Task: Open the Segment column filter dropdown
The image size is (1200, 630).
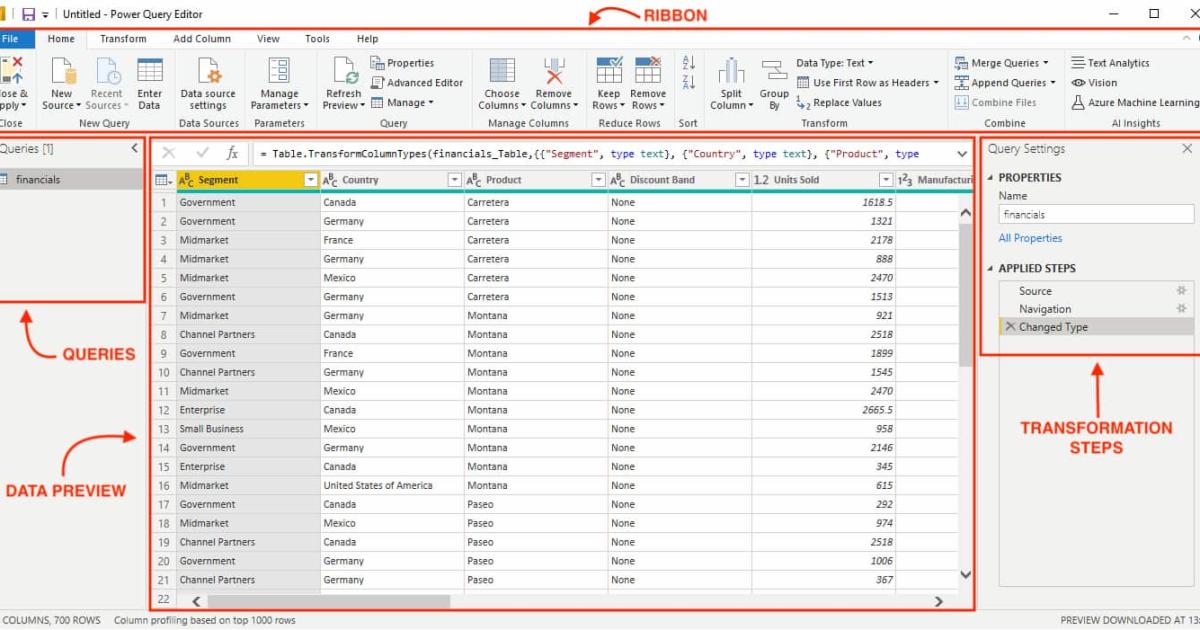Action: click(x=310, y=178)
